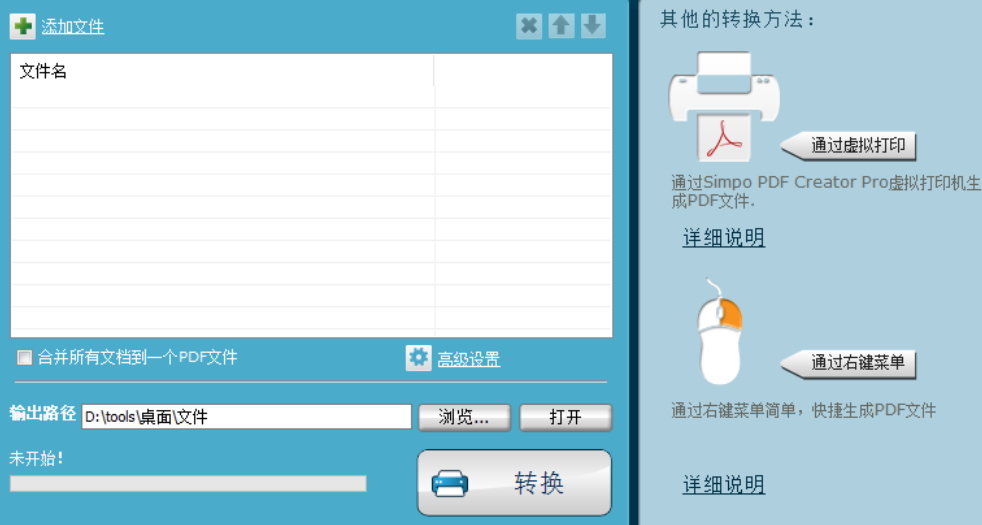Screen dimensions: 982x525
Task: Click the gear icon for advanced settings
Action: click(x=418, y=358)
